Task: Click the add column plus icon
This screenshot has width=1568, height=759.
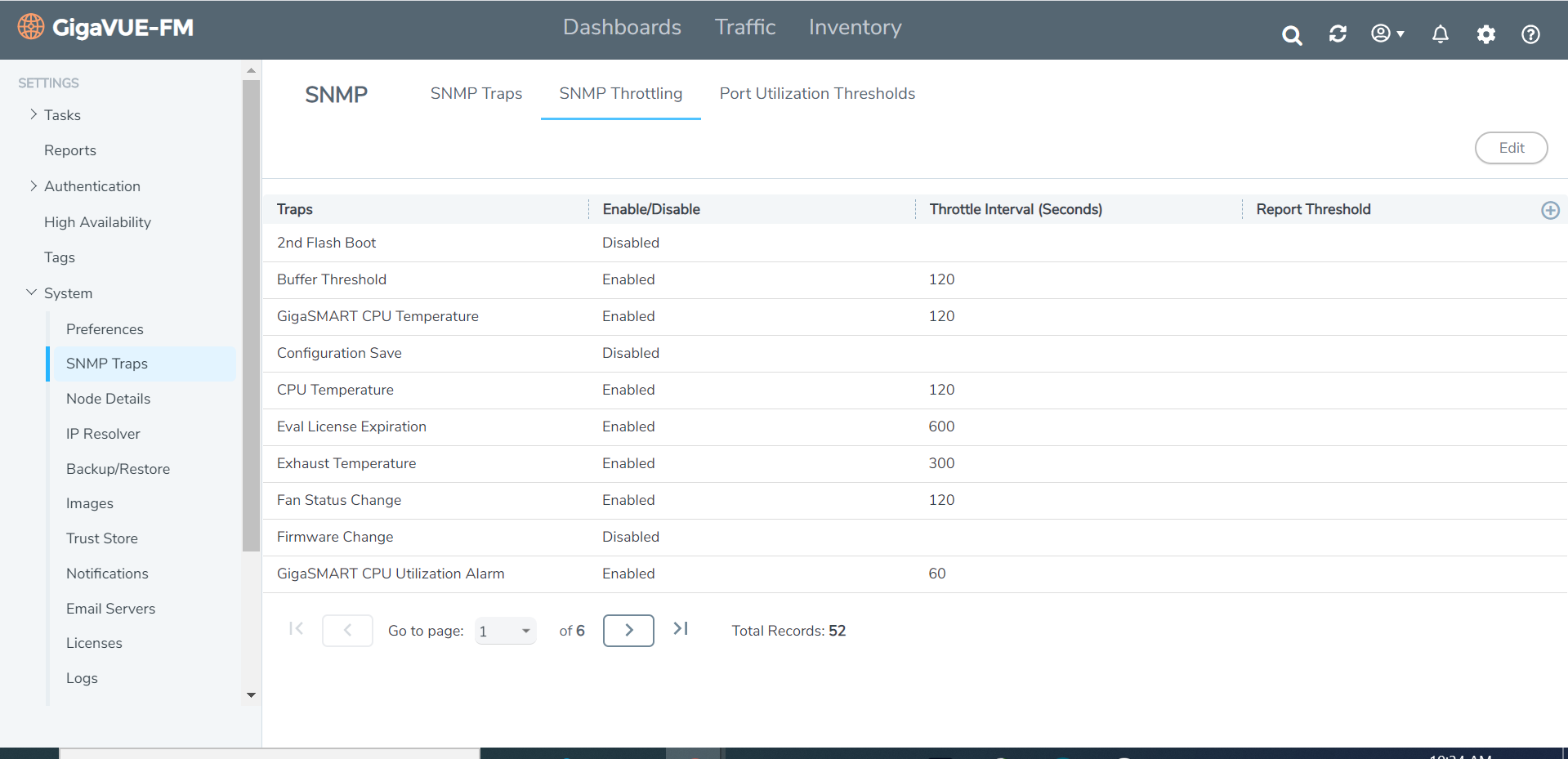Action: coord(1549,210)
